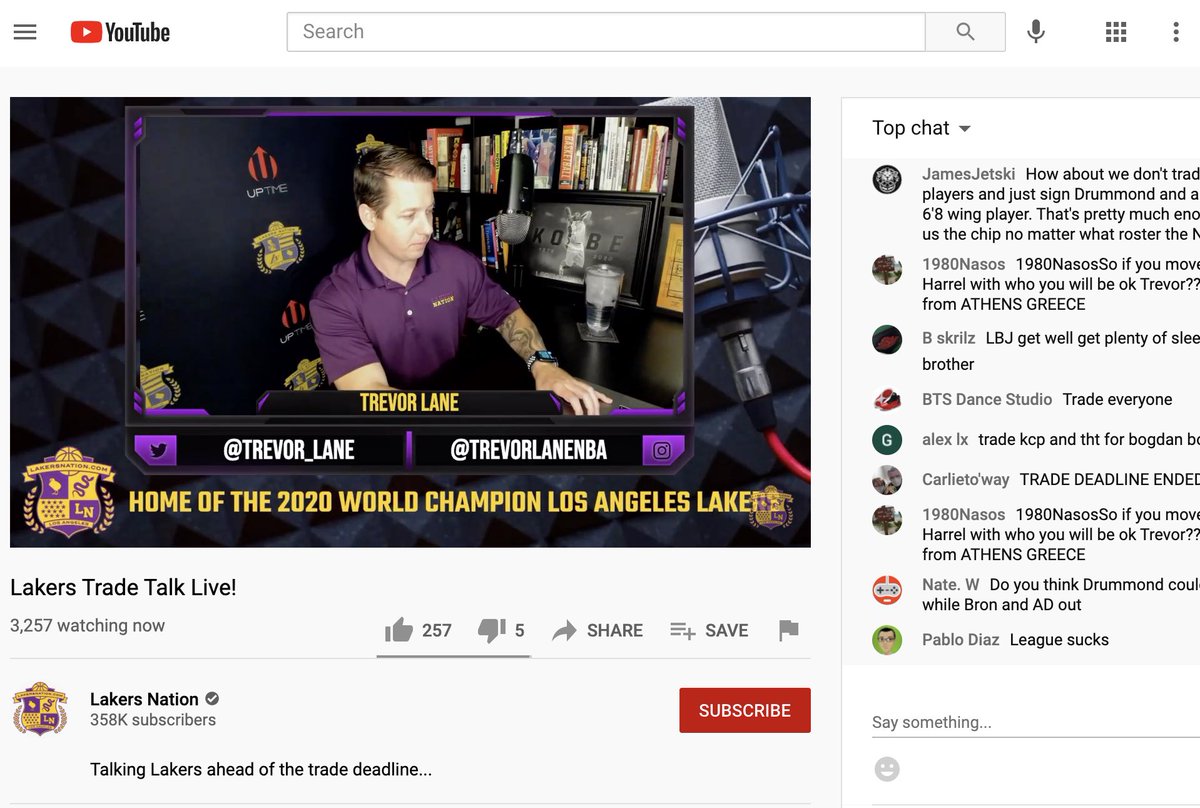Subscribe to Lakers Nation
Screen dimensions: 1200x808
745,710
